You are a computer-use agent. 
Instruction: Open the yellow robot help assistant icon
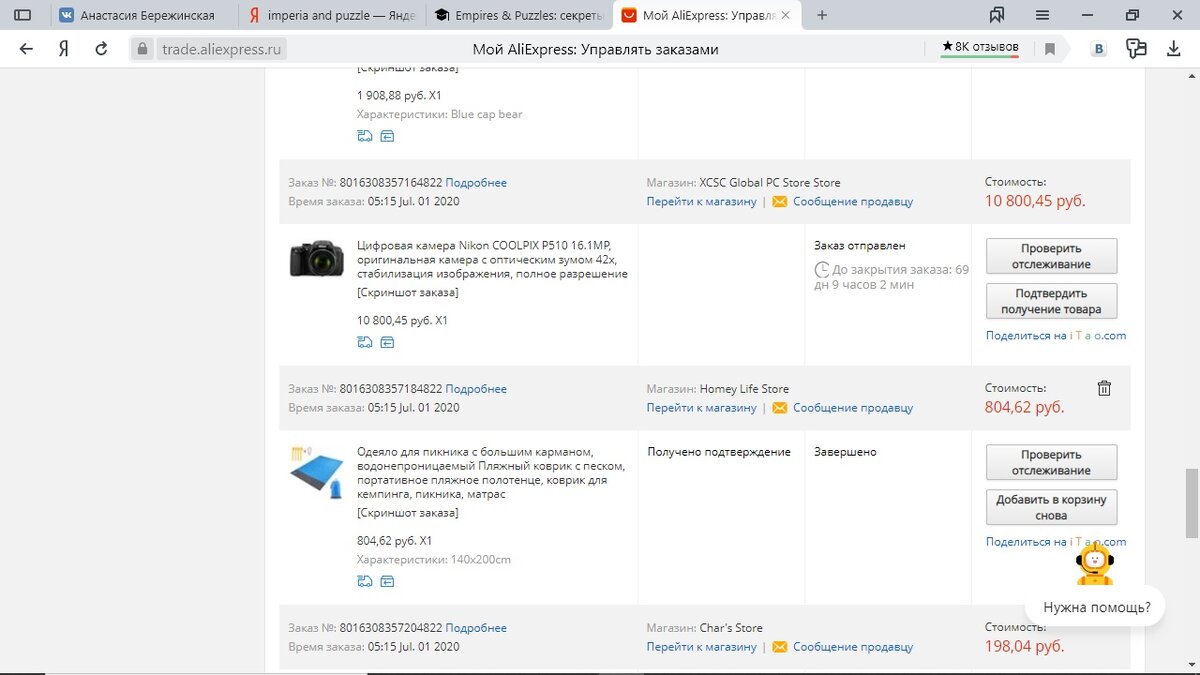(1094, 564)
